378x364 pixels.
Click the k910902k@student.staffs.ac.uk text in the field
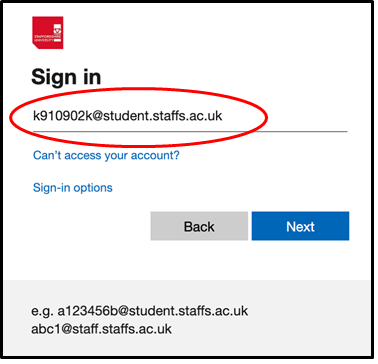pyautogui.click(x=129, y=117)
